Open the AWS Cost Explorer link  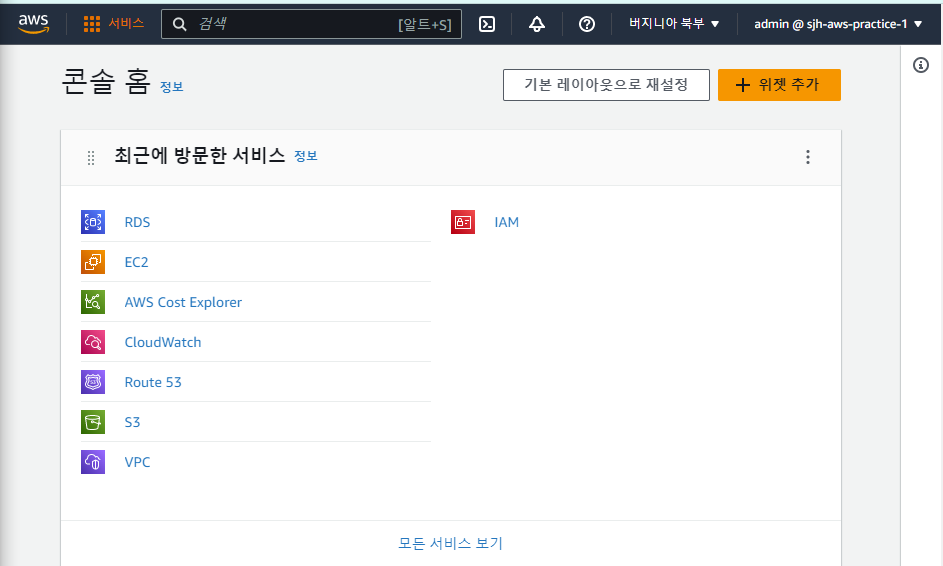point(183,302)
